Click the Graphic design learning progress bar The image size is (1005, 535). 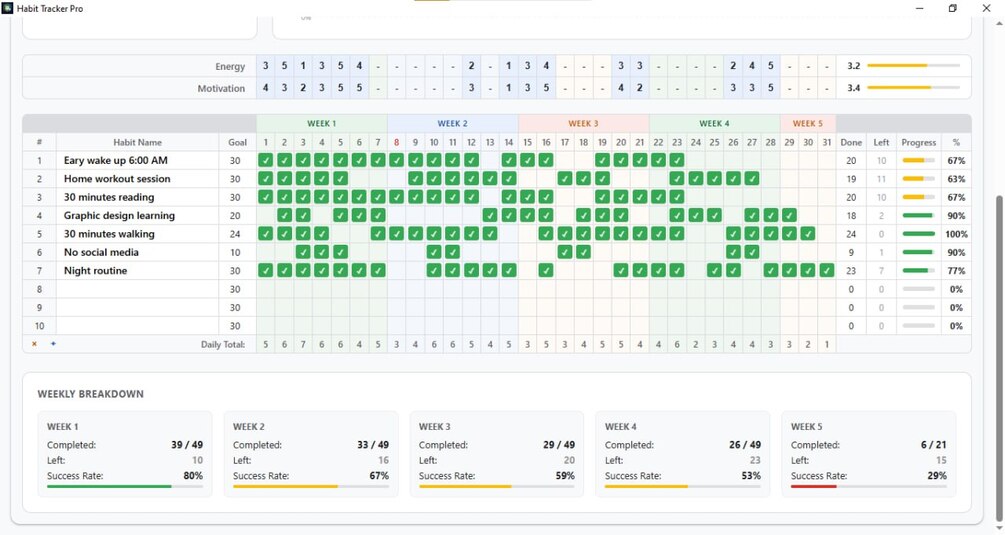[x=918, y=216]
